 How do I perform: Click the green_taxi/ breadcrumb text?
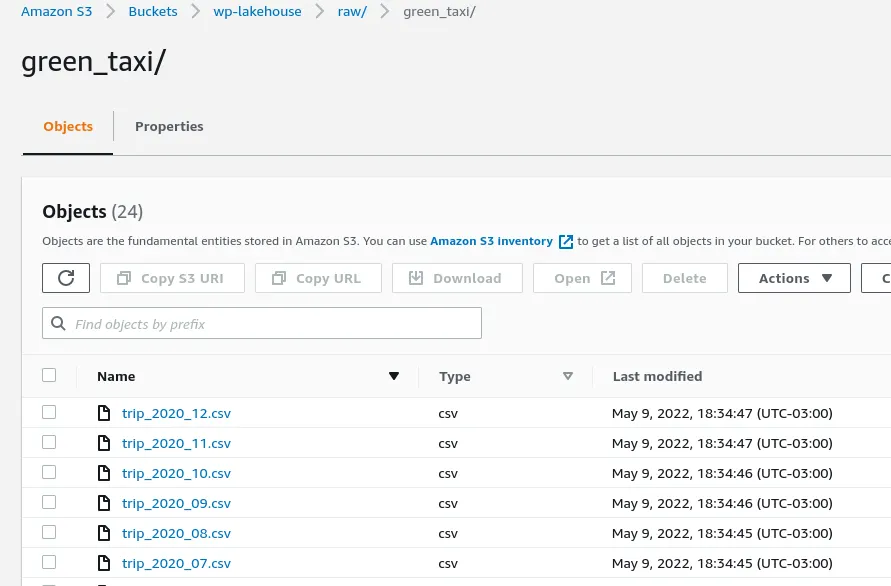click(439, 11)
